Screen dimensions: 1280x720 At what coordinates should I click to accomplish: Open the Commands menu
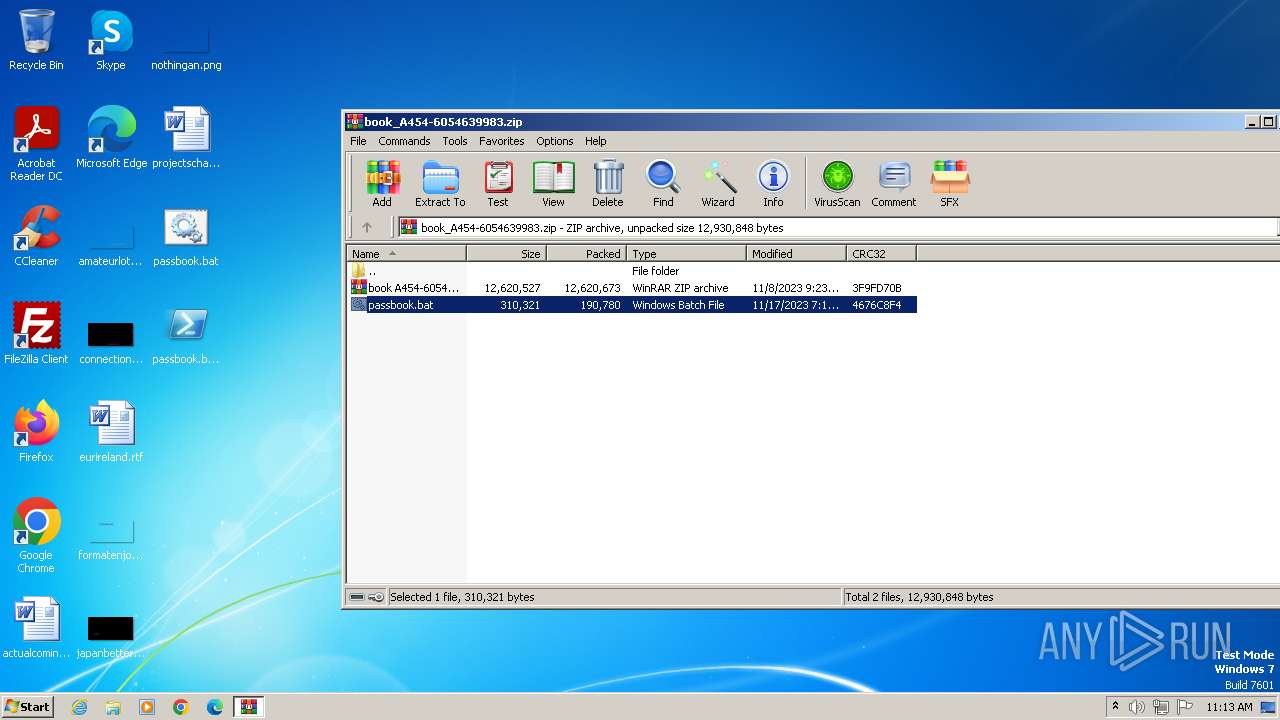tap(404, 141)
